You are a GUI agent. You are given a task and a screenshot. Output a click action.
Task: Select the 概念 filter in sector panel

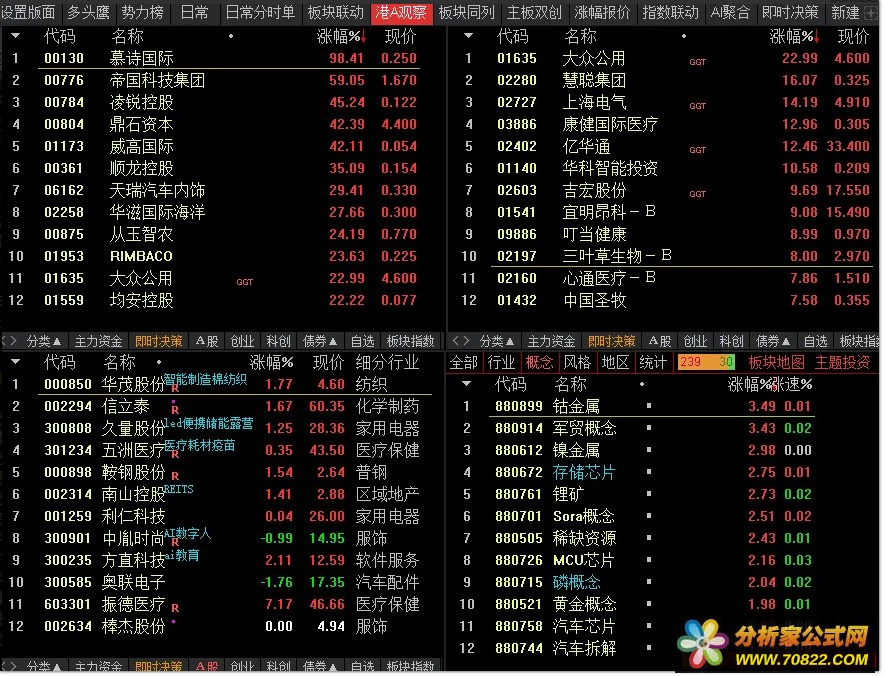tap(540, 362)
